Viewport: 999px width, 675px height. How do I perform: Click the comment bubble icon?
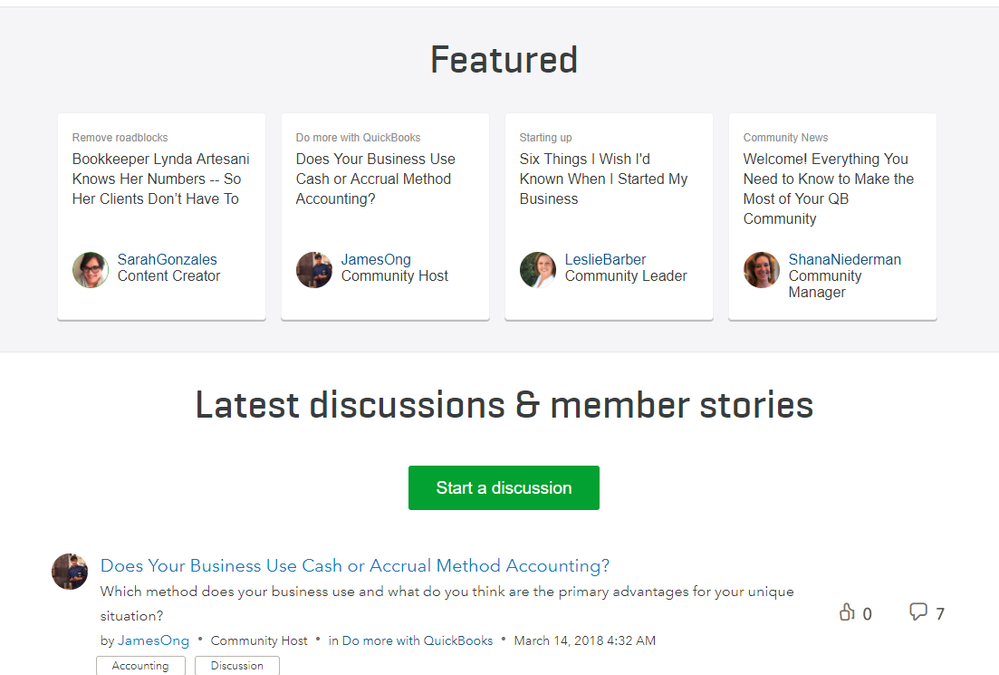(x=918, y=612)
